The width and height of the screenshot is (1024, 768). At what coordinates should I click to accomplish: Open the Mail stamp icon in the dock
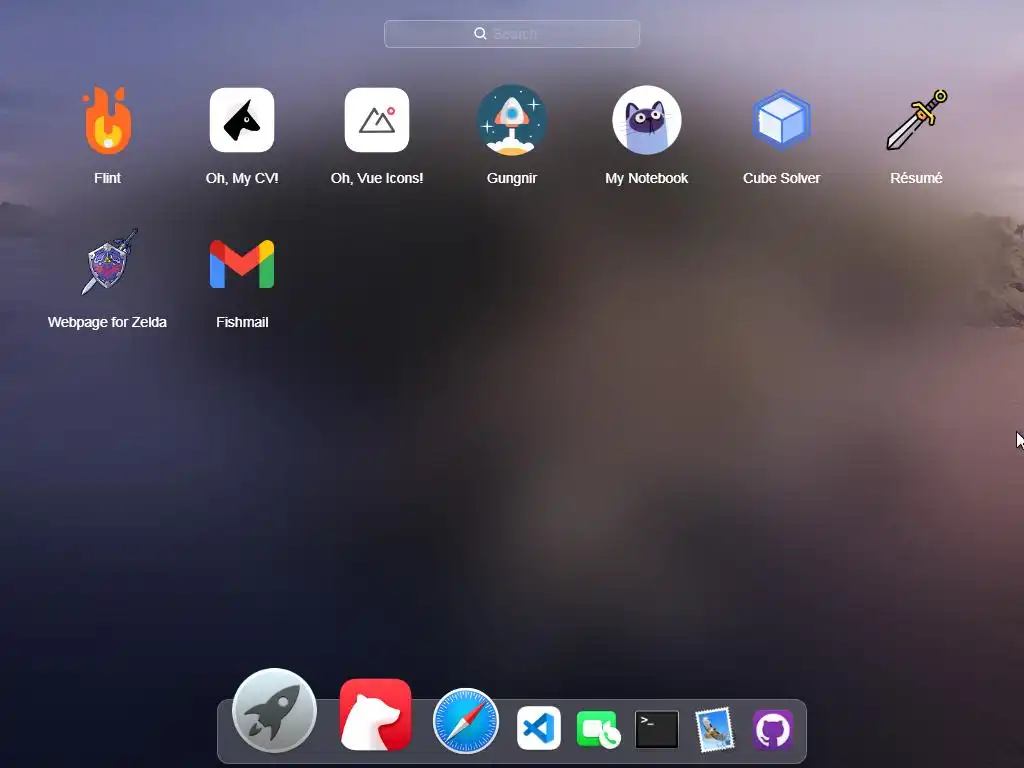pyautogui.click(x=714, y=729)
